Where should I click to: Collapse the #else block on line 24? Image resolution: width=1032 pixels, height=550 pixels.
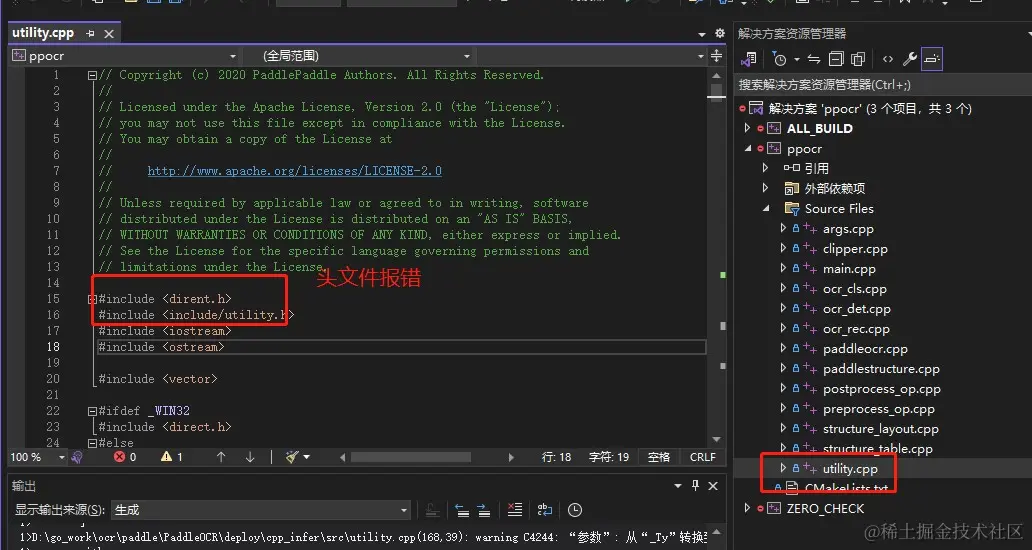(92, 443)
